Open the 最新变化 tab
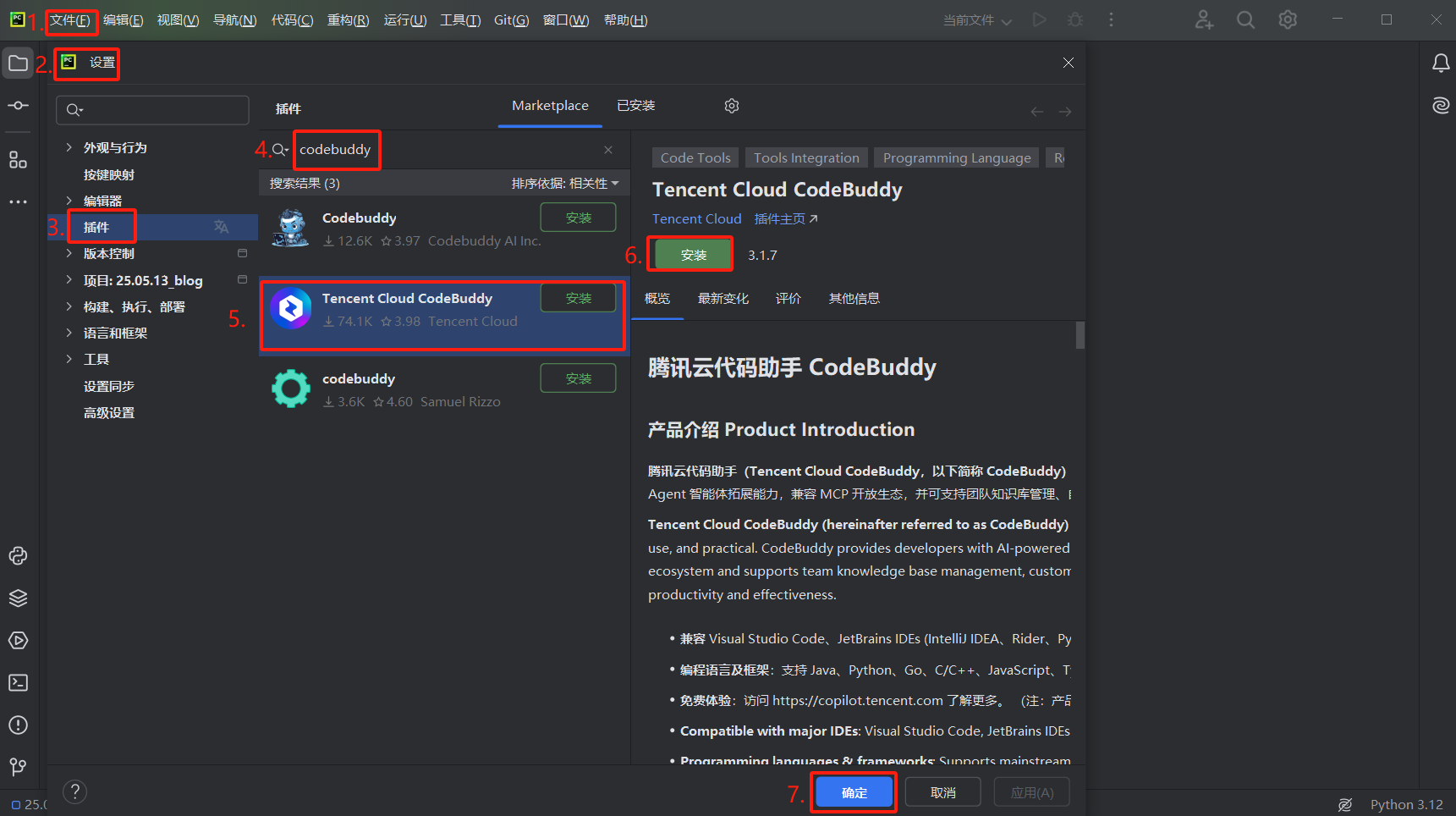 [723, 299]
